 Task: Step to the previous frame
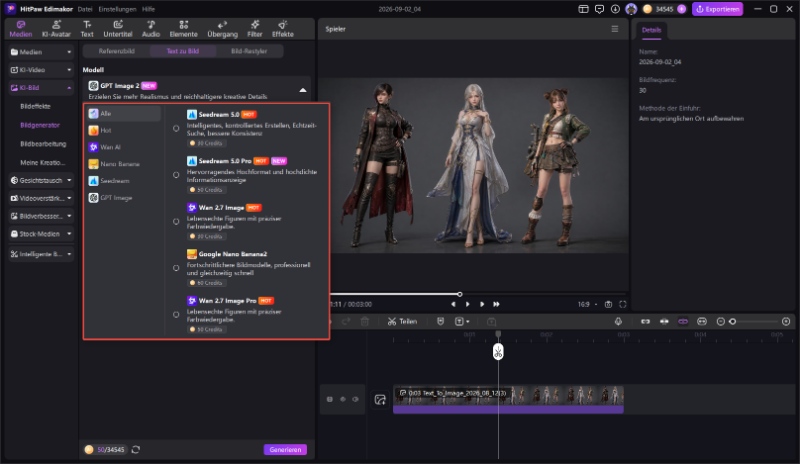(x=453, y=304)
